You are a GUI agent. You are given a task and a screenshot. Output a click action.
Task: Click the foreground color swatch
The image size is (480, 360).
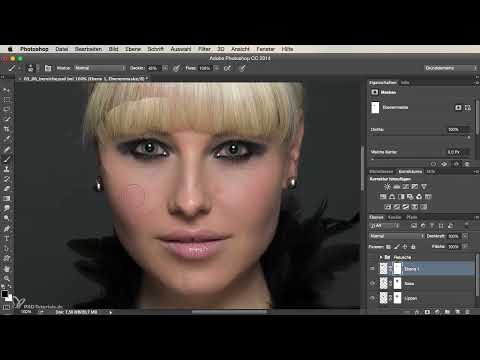coord(5,294)
